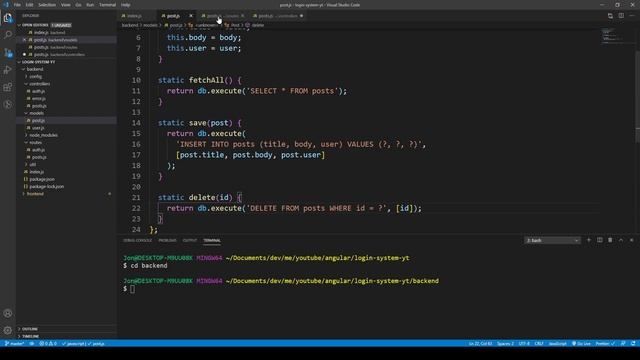Collapse the controllers folder
The image size is (640, 360).
coord(66,84)
